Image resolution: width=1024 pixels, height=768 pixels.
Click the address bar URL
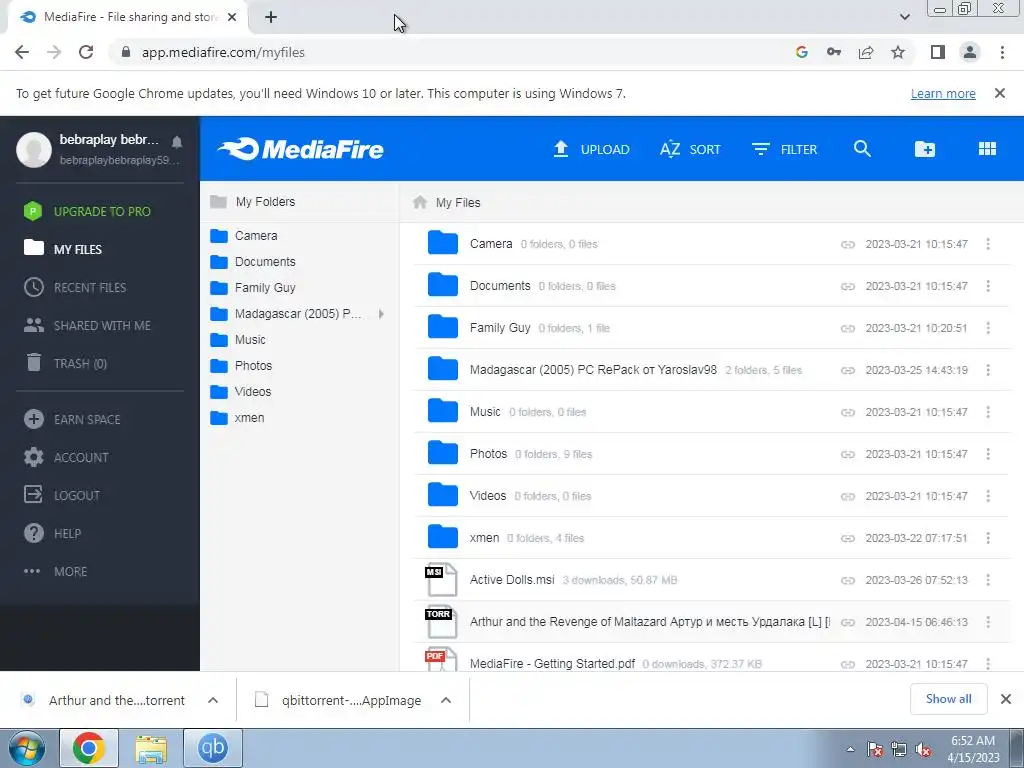coord(223,52)
